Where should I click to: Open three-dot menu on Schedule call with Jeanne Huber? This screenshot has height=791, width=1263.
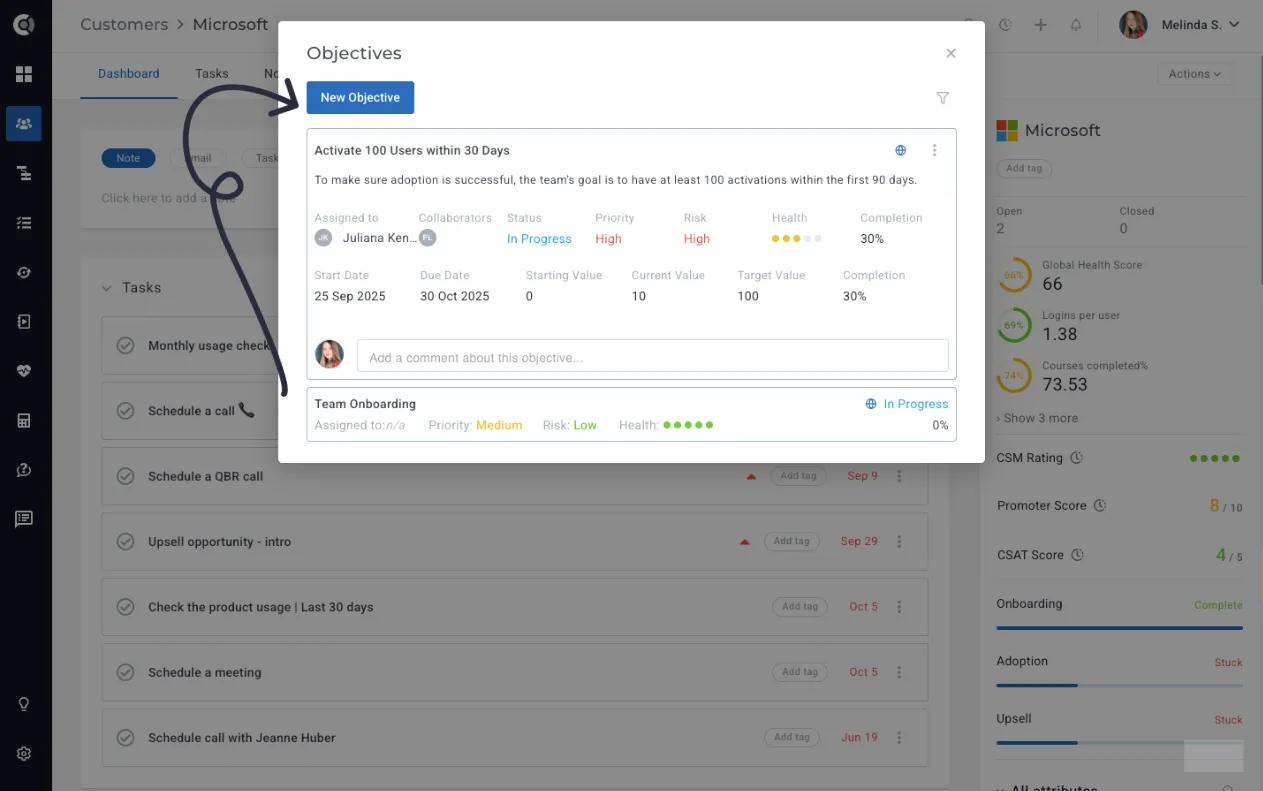pyautogui.click(x=899, y=737)
